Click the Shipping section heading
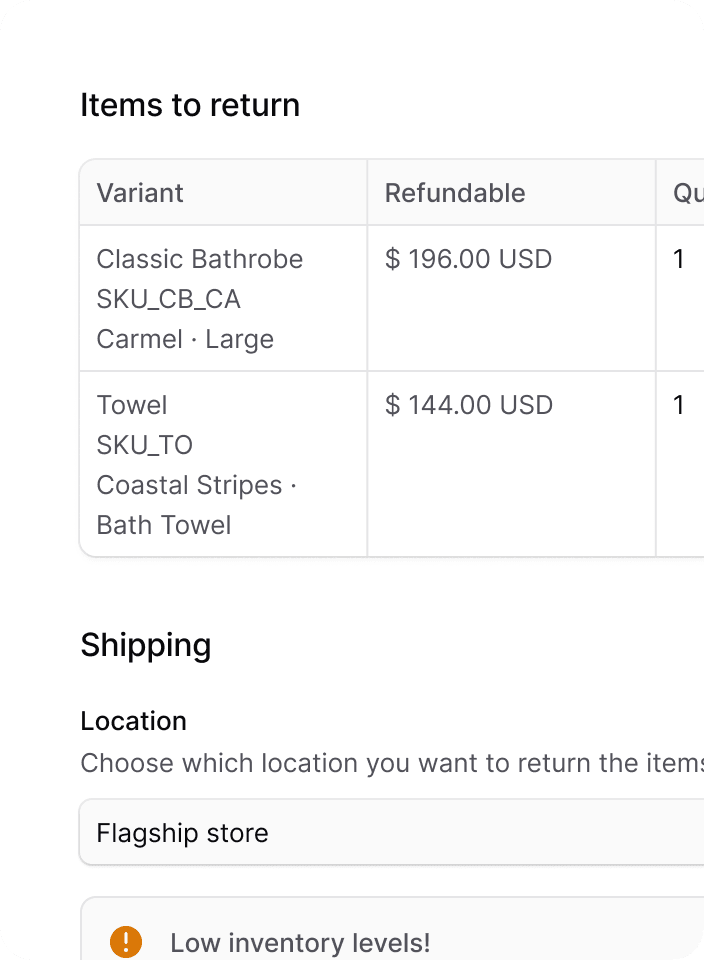Viewport: 704px width, 960px height. tap(146, 645)
